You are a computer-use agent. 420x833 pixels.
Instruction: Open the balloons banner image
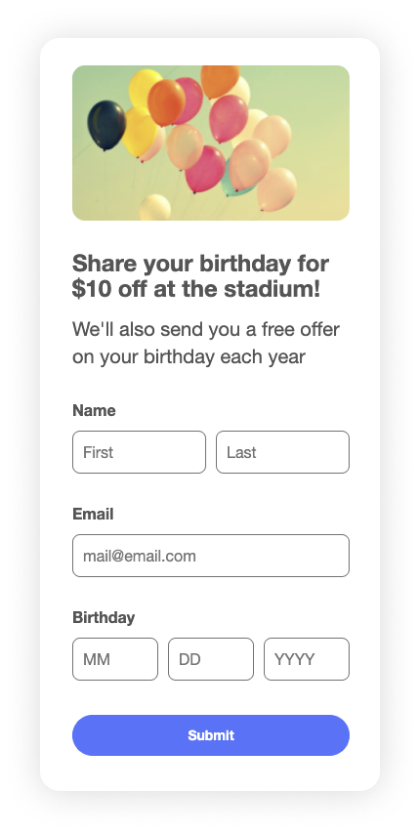pos(211,143)
